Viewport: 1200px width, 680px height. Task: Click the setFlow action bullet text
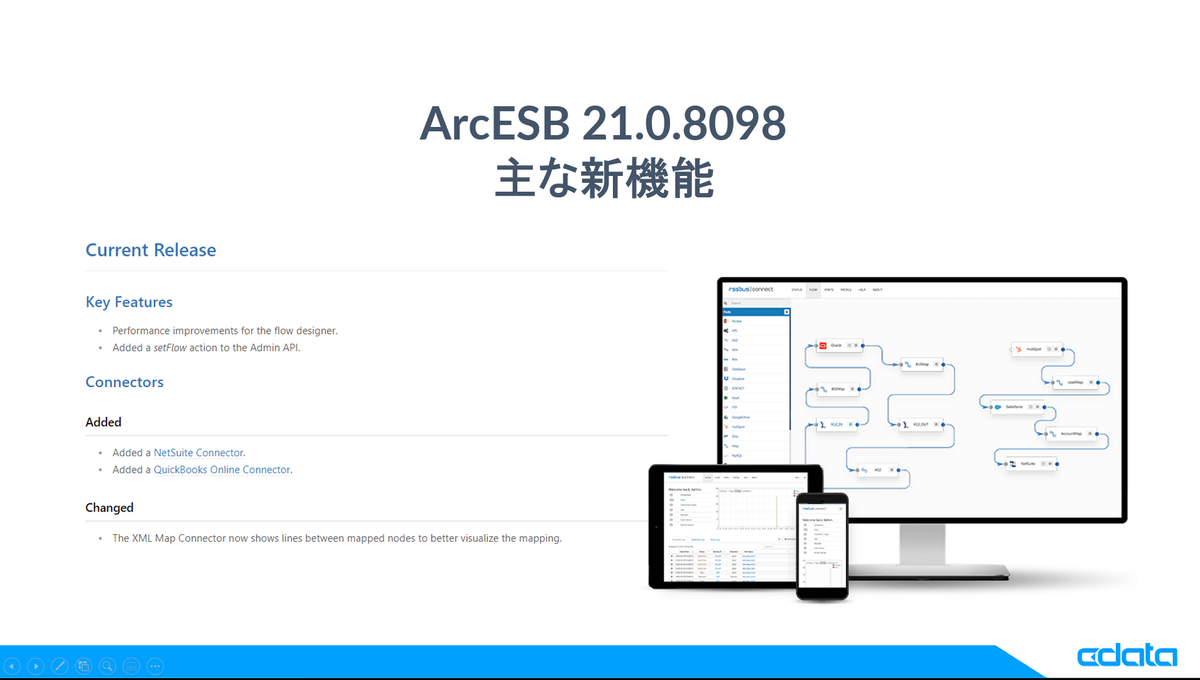click(206, 348)
